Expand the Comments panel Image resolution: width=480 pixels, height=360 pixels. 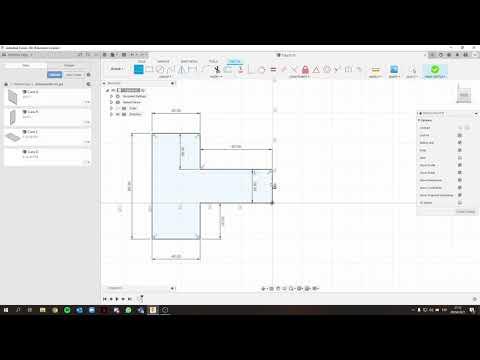click(x=172, y=288)
